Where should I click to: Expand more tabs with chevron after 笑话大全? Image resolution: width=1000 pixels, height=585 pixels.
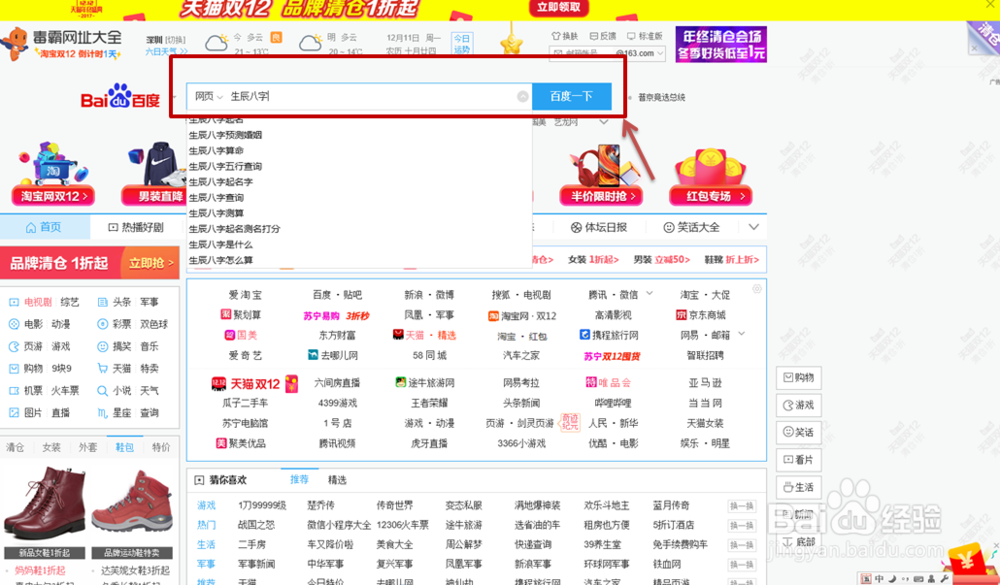(754, 227)
